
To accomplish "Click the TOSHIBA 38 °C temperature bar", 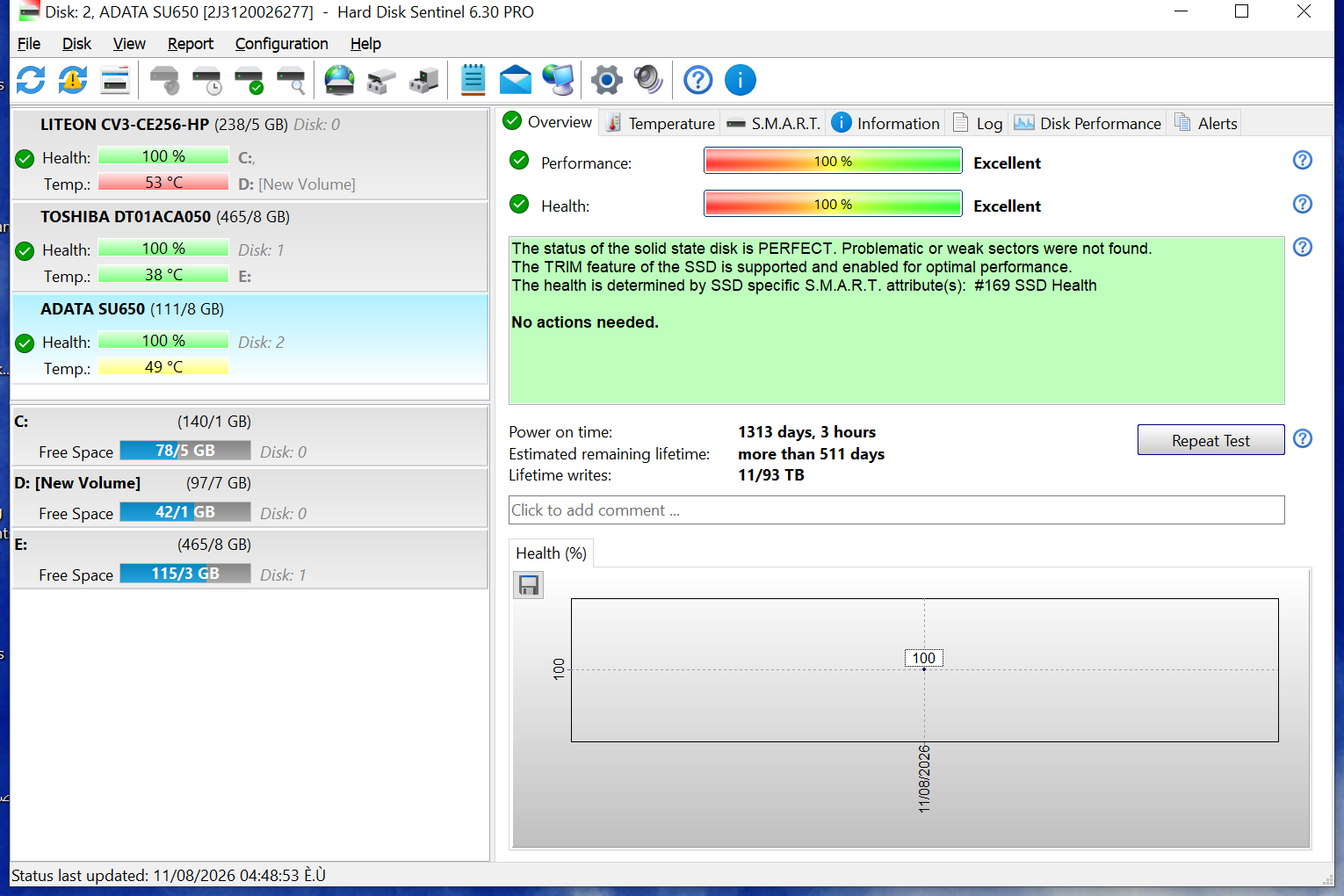I will coord(163,275).
